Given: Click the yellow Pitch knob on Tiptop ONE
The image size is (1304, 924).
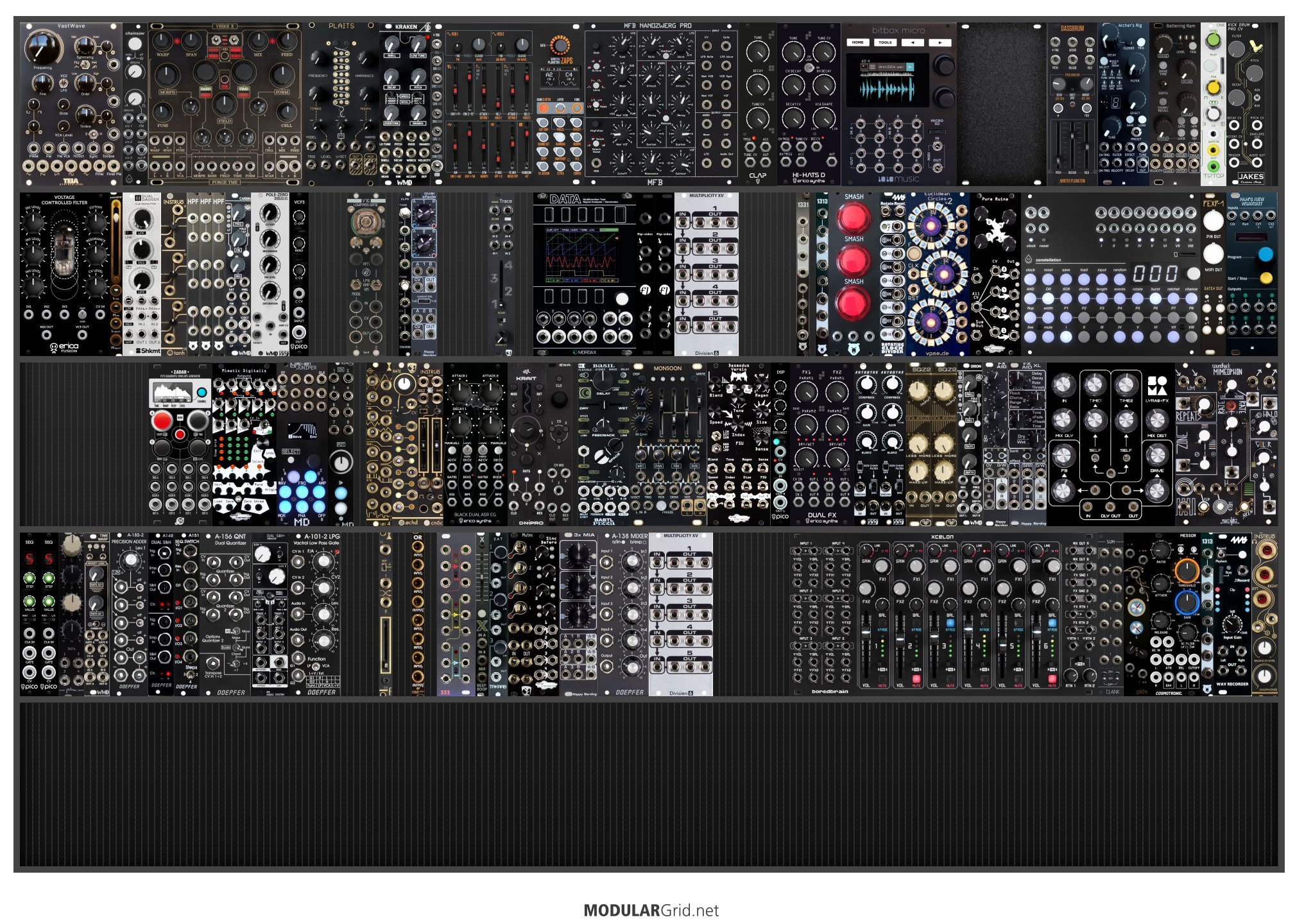Looking at the screenshot, I should [1213, 87].
